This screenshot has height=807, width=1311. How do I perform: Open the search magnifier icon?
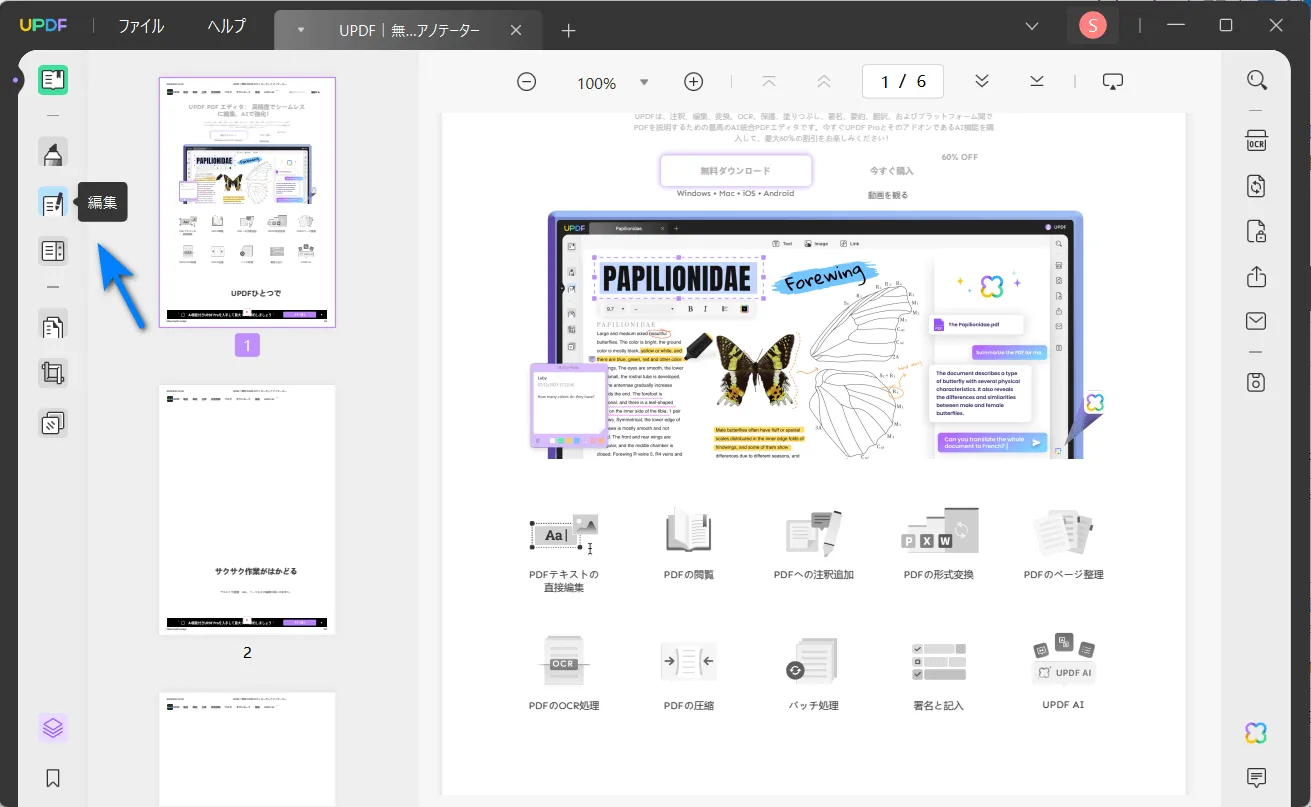pyautogui.click(x=1256, y=81)
